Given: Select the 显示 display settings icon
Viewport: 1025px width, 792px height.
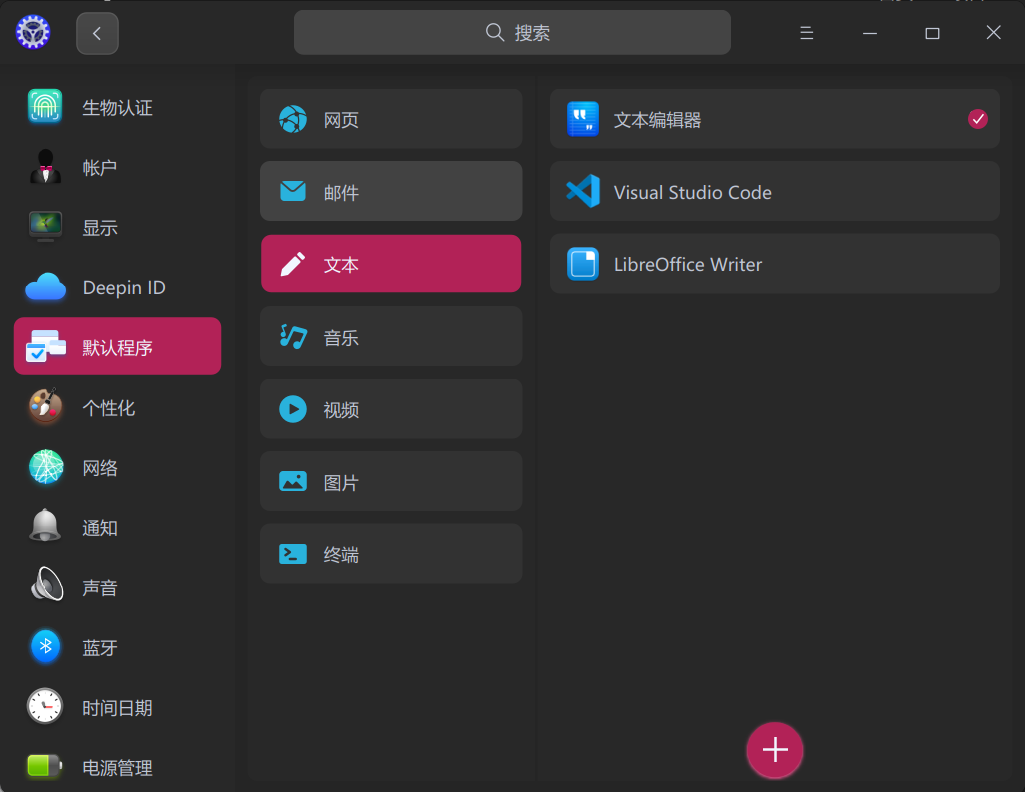Looking at the screenshot, I should [x=45, y=227].
